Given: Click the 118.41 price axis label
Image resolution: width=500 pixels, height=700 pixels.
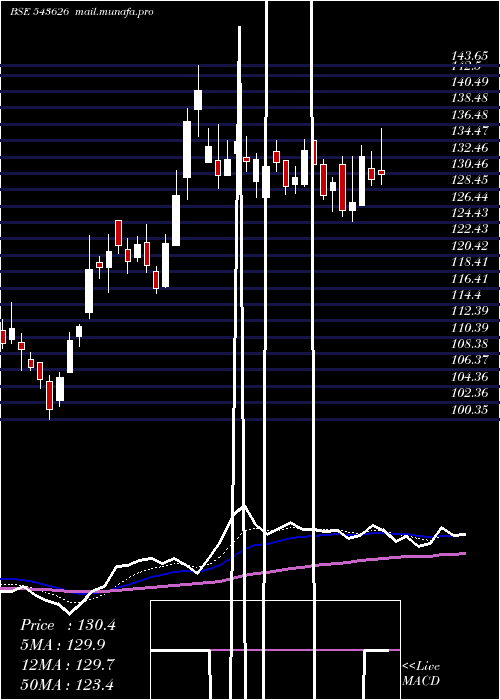Looking at the screenshot, I should click(x=470, y=262).
